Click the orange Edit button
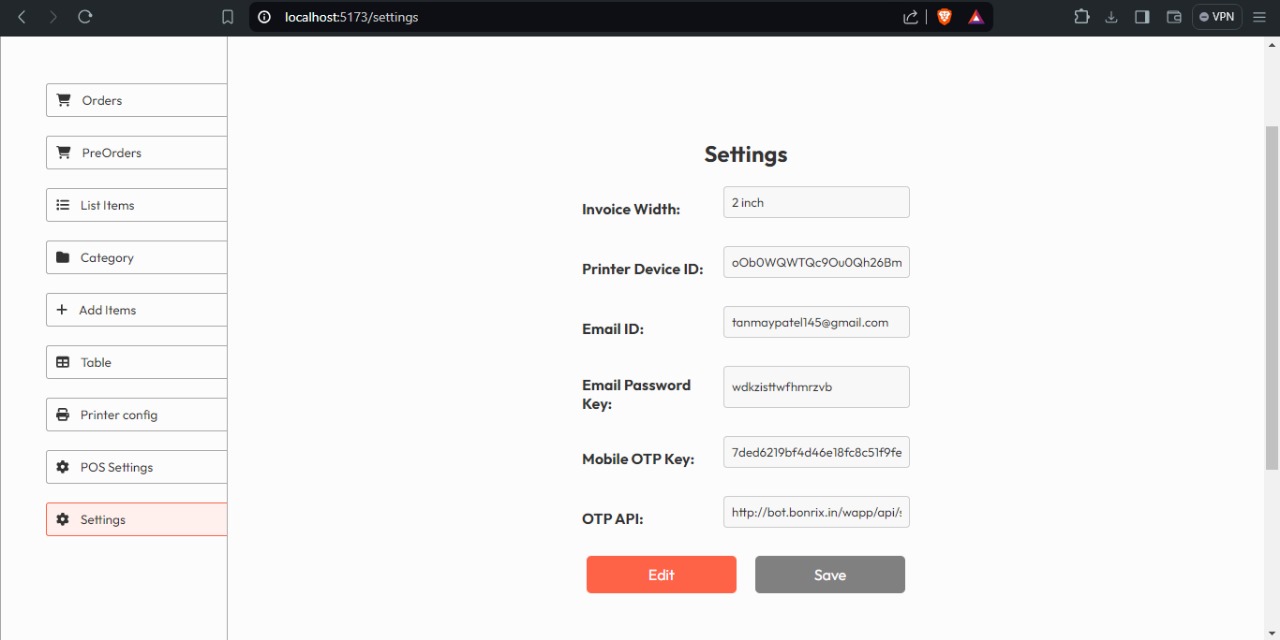Screen dimensions: 1280x640 point(661,575)
